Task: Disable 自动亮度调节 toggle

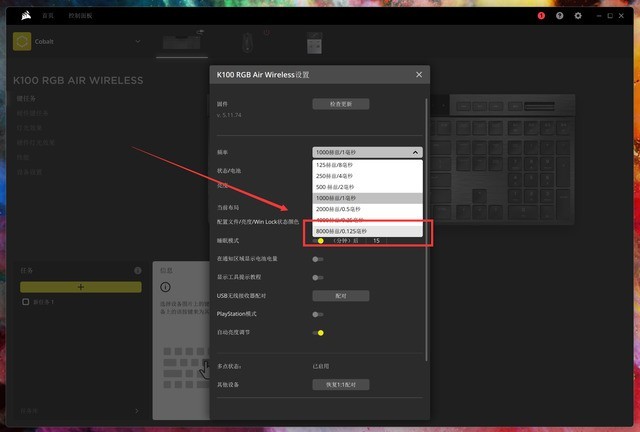Action: [x=318, y=333]
